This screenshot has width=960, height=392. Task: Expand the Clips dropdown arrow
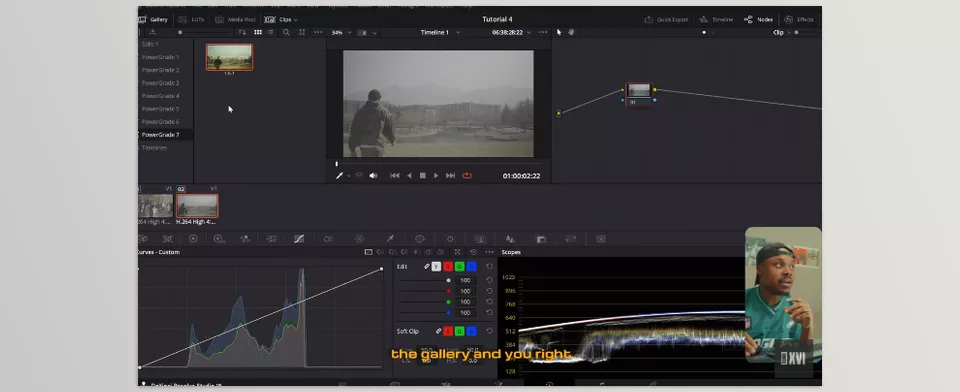tap(296, 20)
